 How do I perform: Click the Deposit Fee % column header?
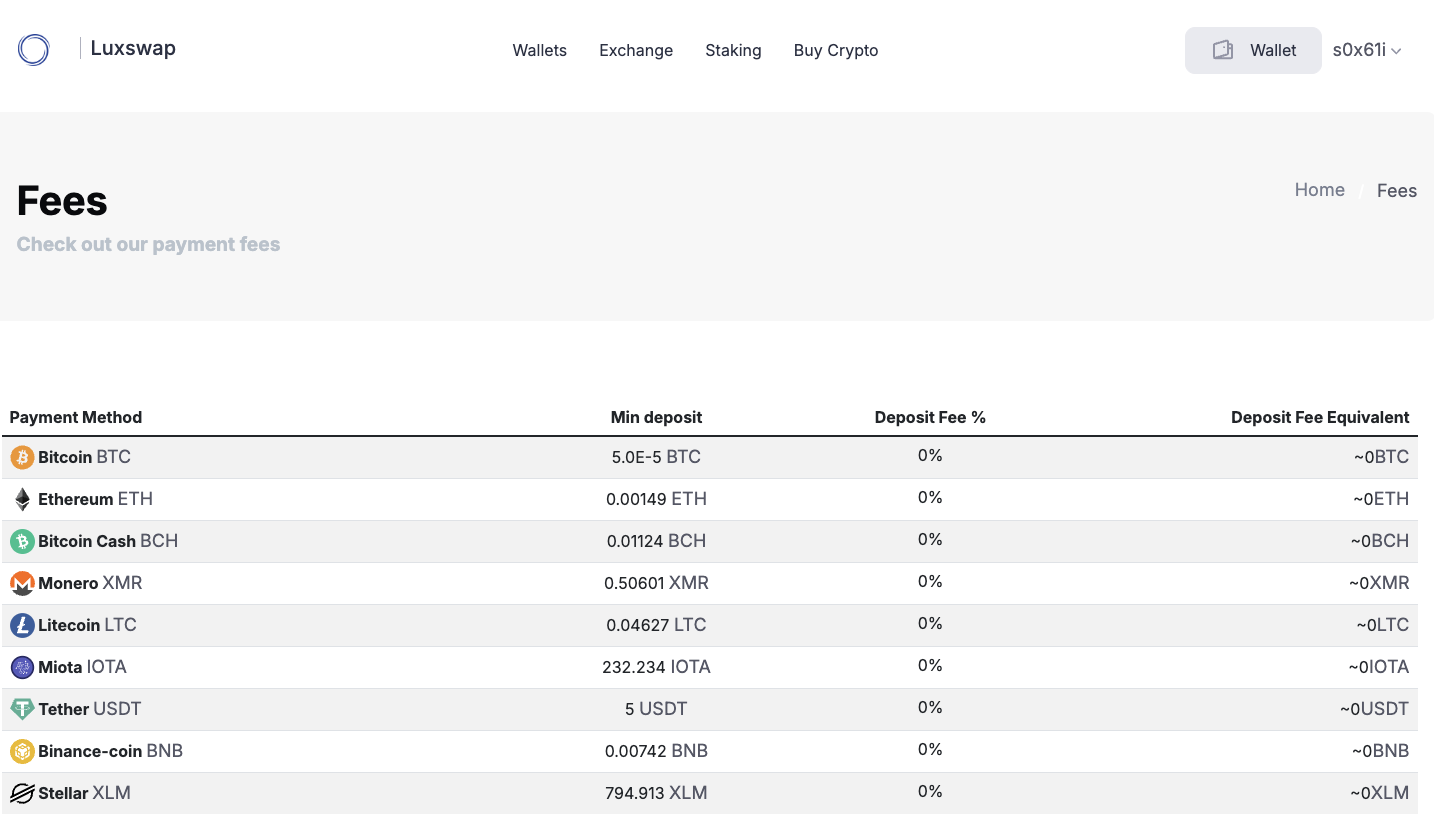coord(930,417)
